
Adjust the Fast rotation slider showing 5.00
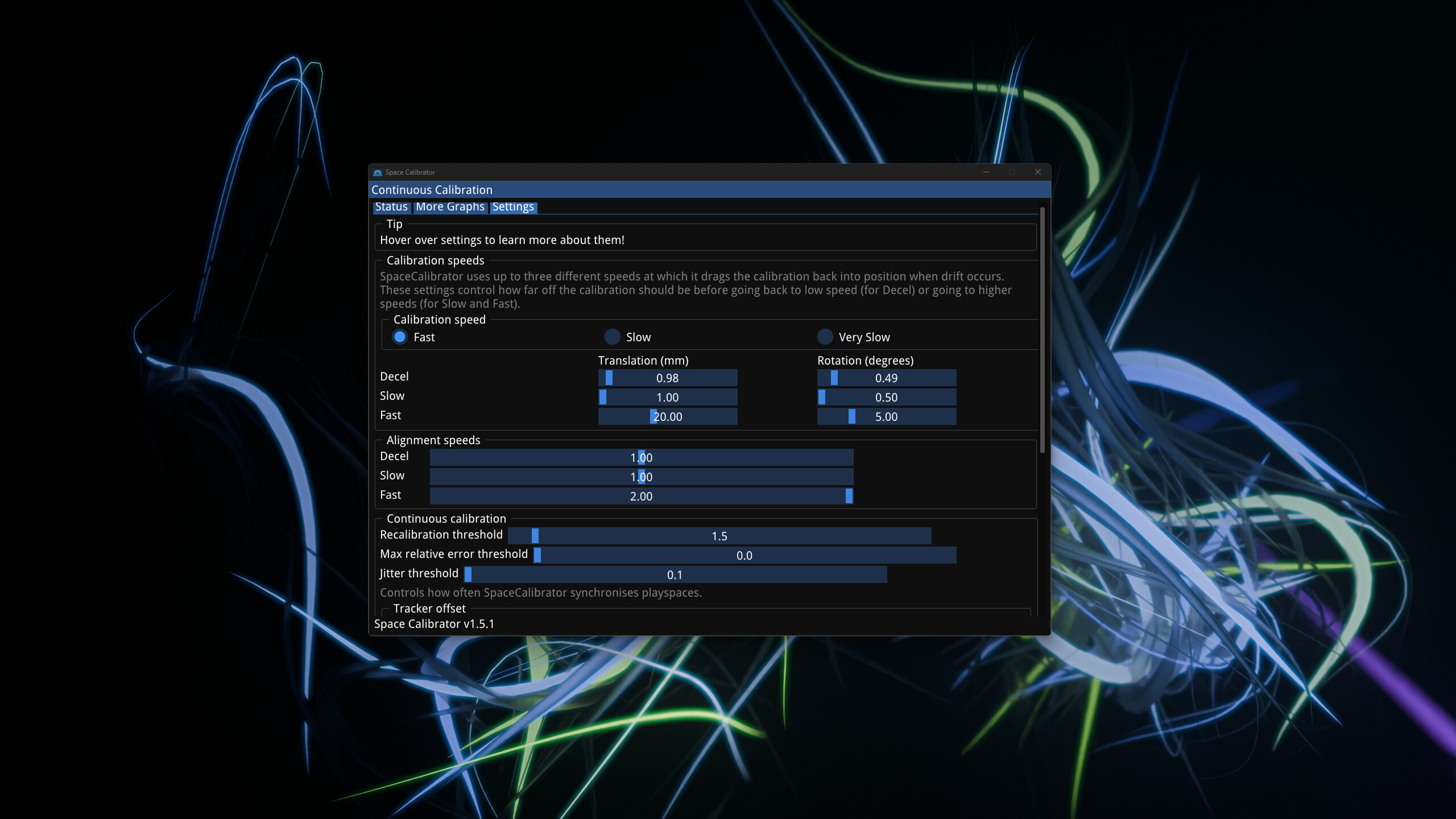click(x=886, y=416)
